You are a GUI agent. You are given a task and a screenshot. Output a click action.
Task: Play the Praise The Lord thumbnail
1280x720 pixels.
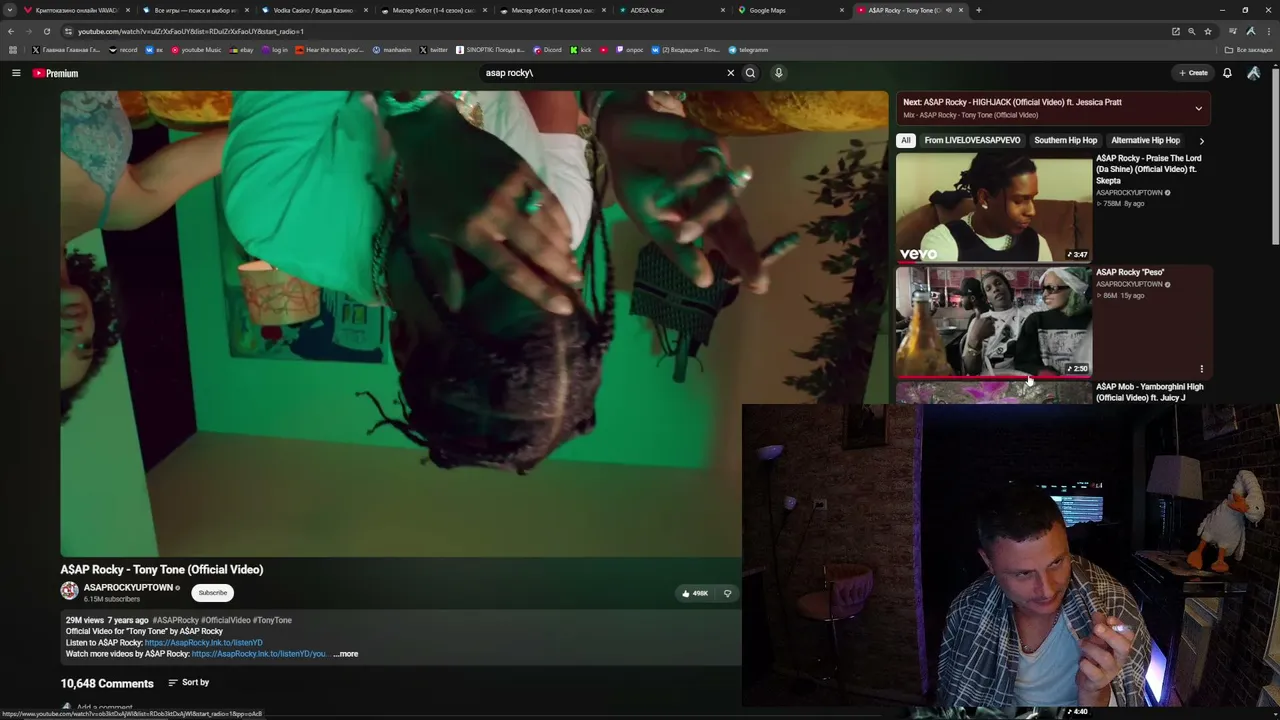pos(993,207)
